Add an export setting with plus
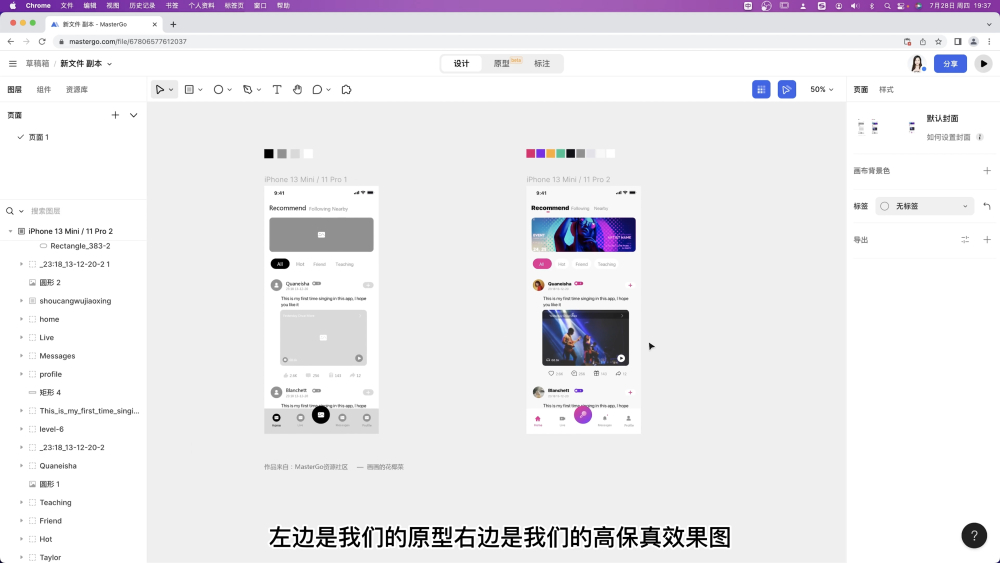 click(x=987, y=240)
